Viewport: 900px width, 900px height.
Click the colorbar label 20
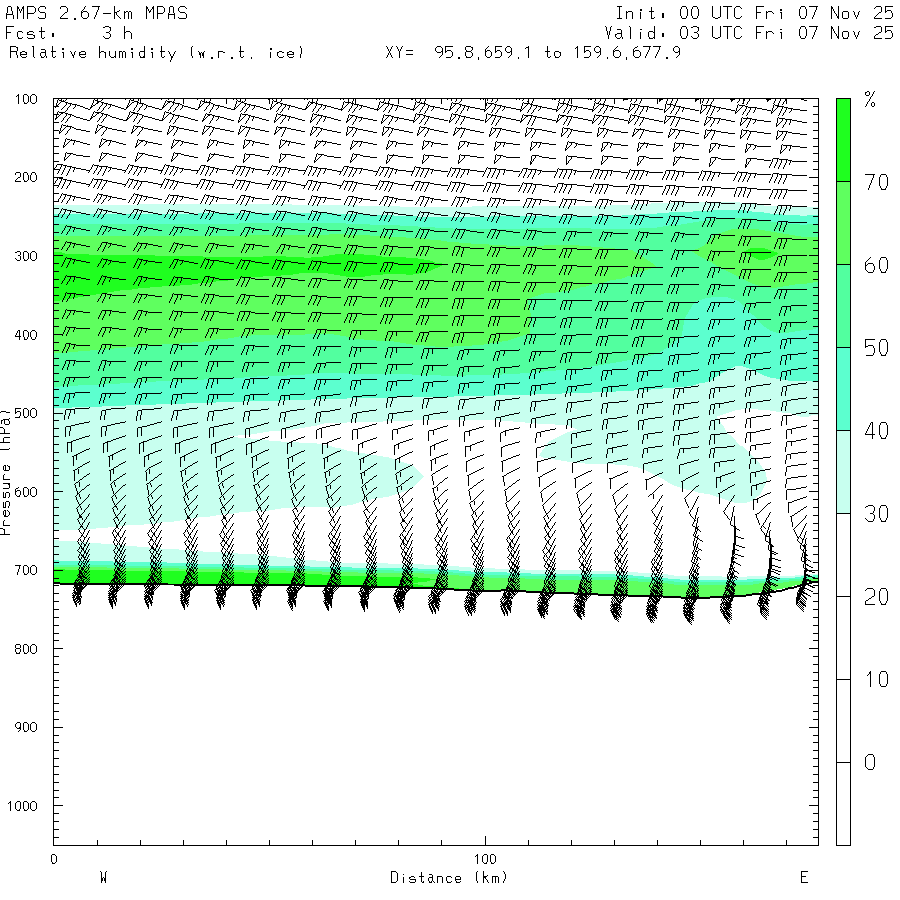click(x=876, y=598)
